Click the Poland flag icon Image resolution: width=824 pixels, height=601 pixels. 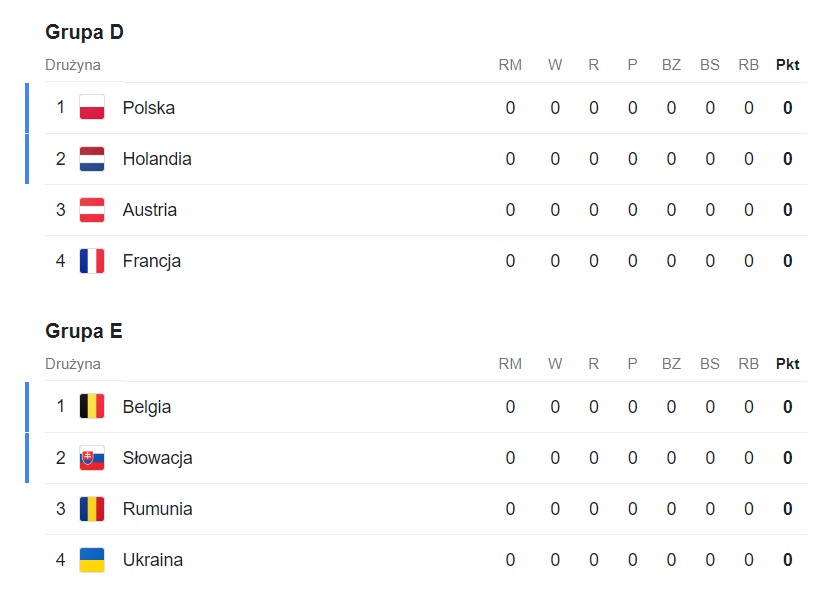(92, 108)
